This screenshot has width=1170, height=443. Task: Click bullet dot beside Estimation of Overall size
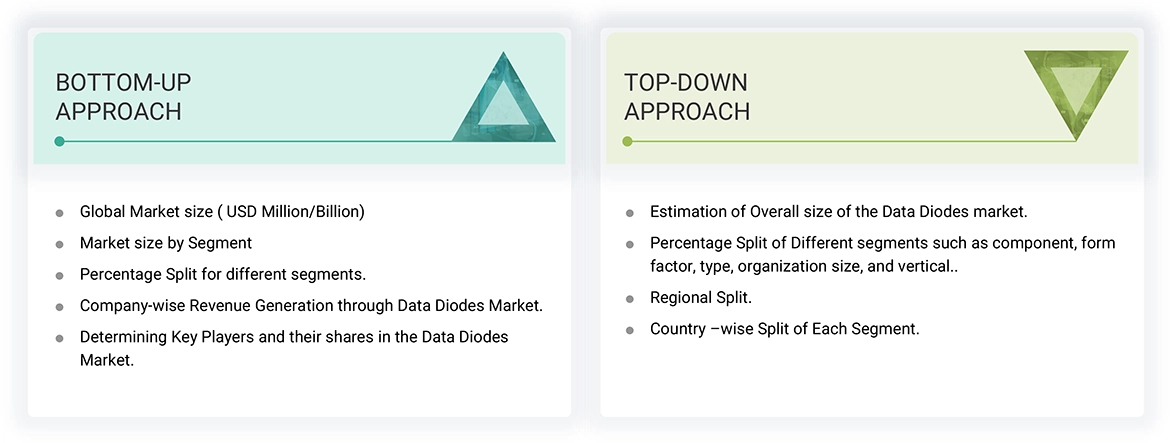pyautogui.click(x=629, y=213)
